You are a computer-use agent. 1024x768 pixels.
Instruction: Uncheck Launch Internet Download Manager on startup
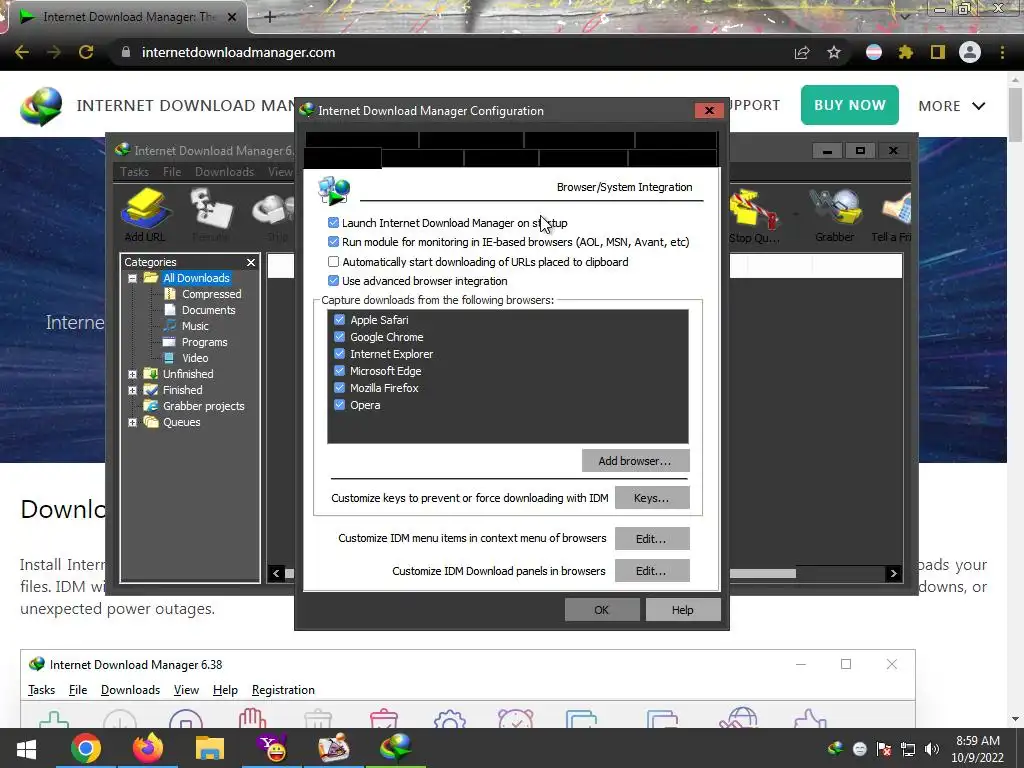pos(333,223)
